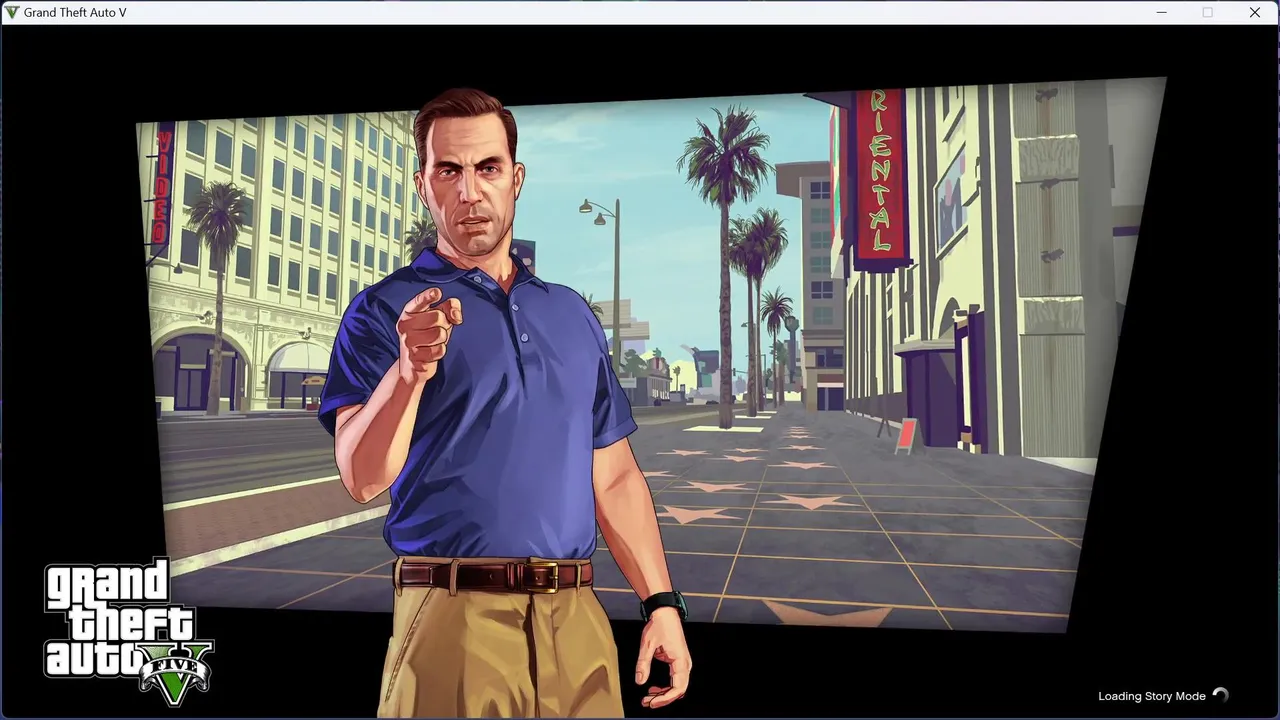The width and height of the screenshot is (1280, 720).
Task: Minimize the Grand Theft Auto V window
Action: click(1161, 12)
